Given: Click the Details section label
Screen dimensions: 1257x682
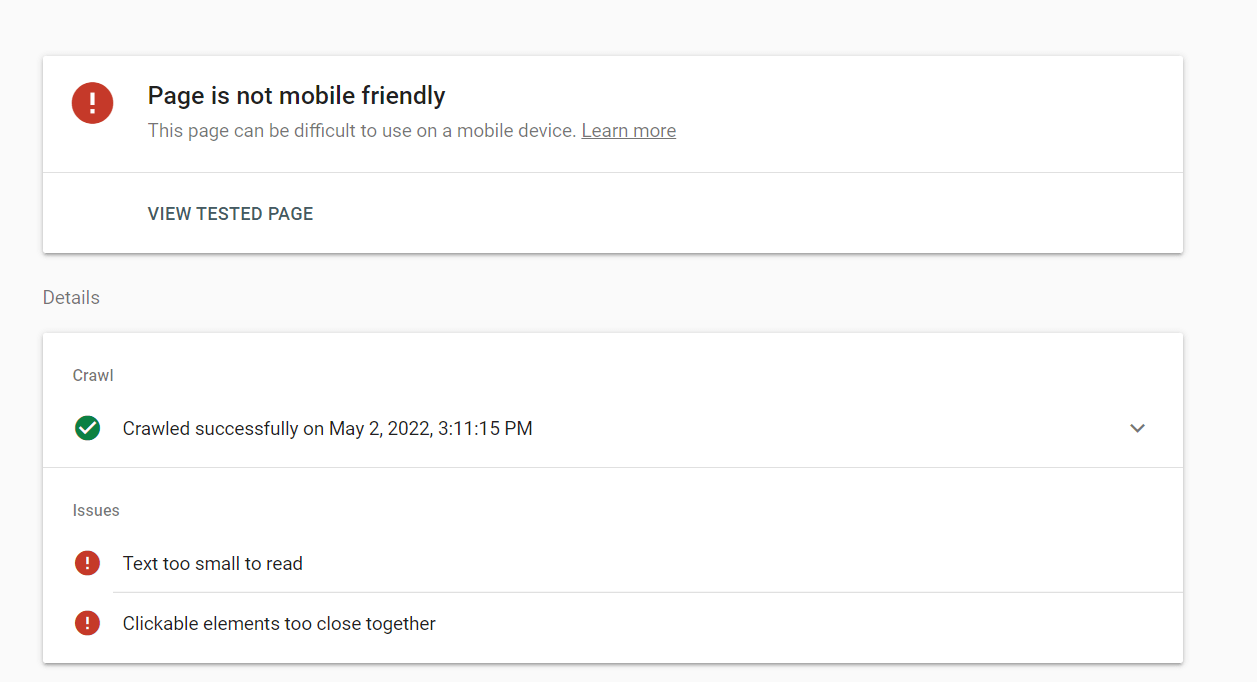Looking at the screenshot, I should (71, 297).
